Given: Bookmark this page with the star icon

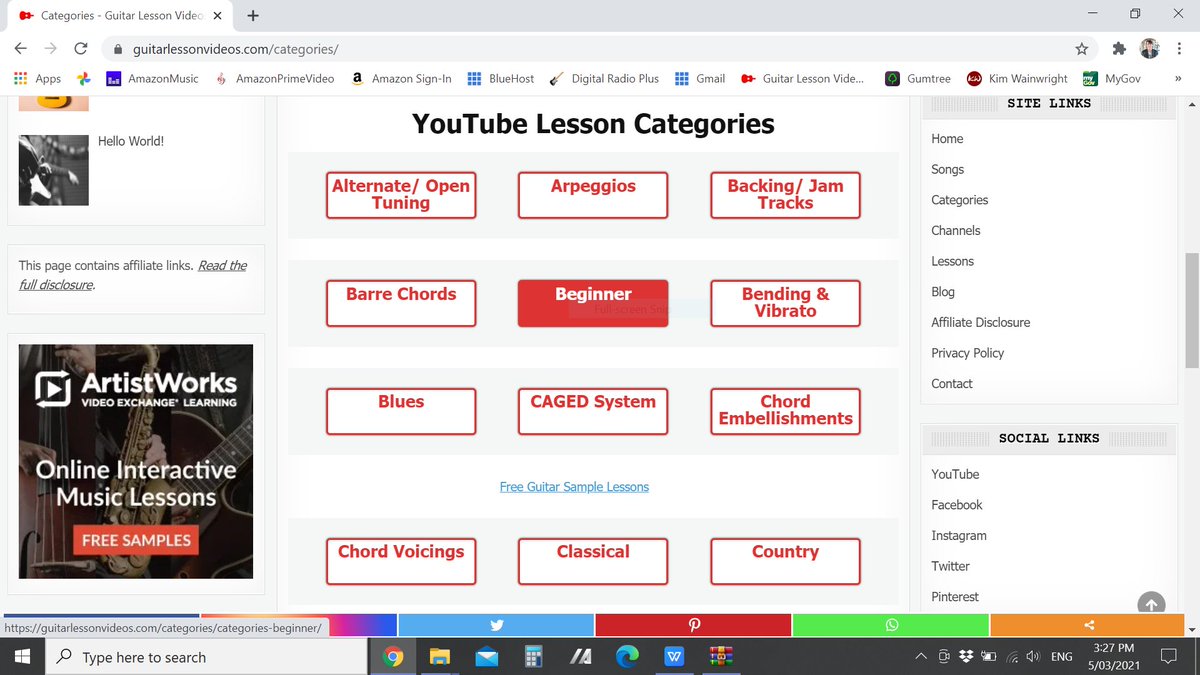Looking at the screenshot, I should pos(1083,46).
